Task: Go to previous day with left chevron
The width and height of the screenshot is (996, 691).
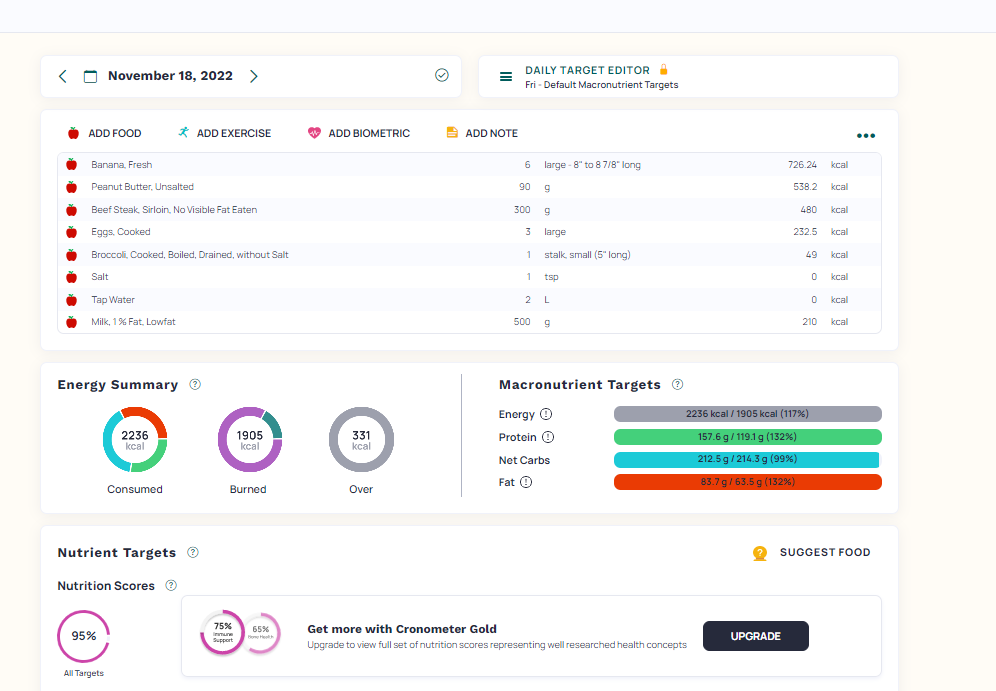Action: (x=62, y=76)
